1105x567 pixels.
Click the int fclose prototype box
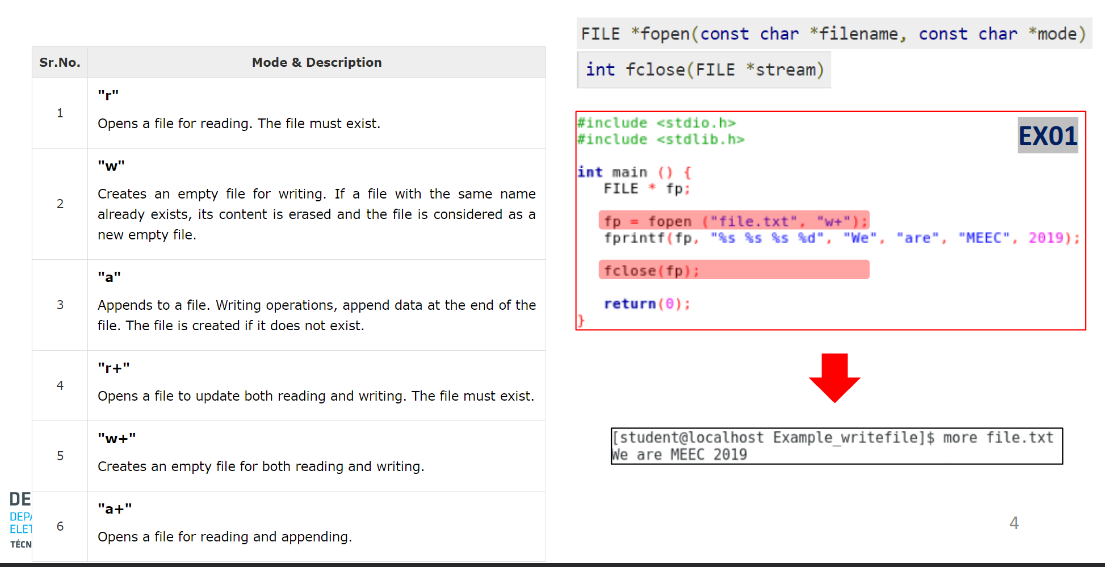tap(704, 69)
